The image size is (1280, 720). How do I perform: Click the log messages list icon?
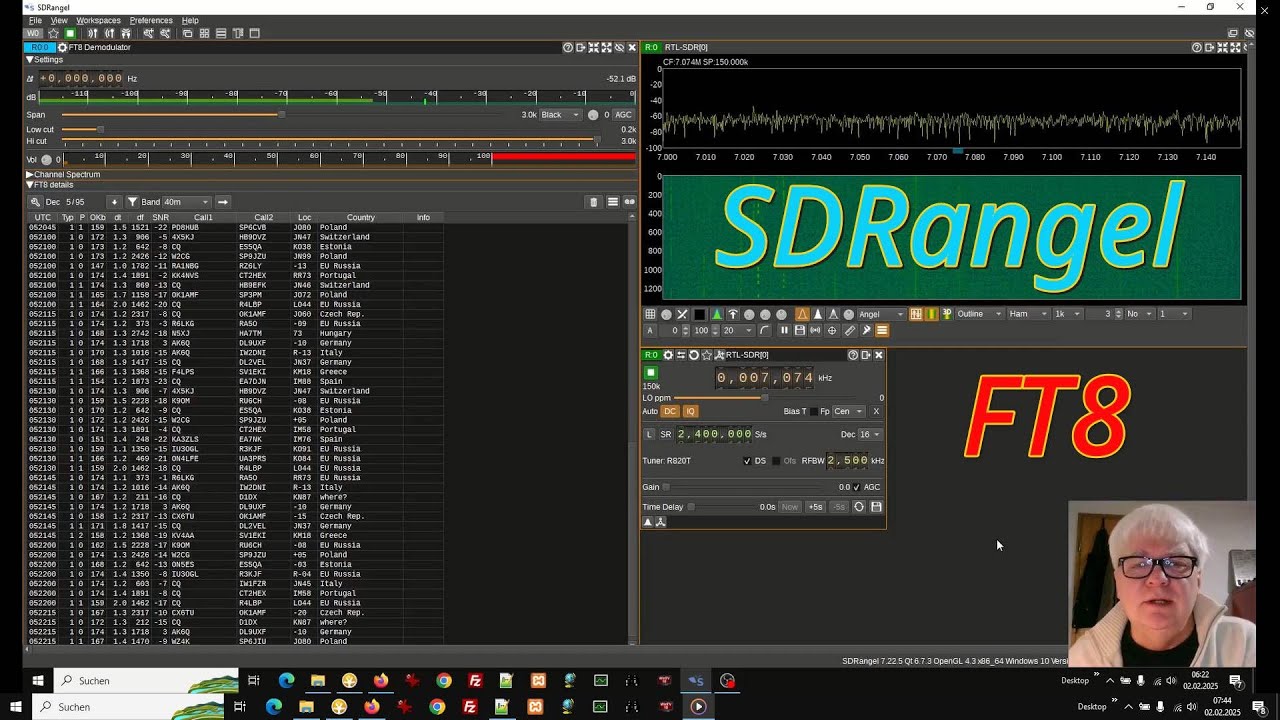click(612, 202)
